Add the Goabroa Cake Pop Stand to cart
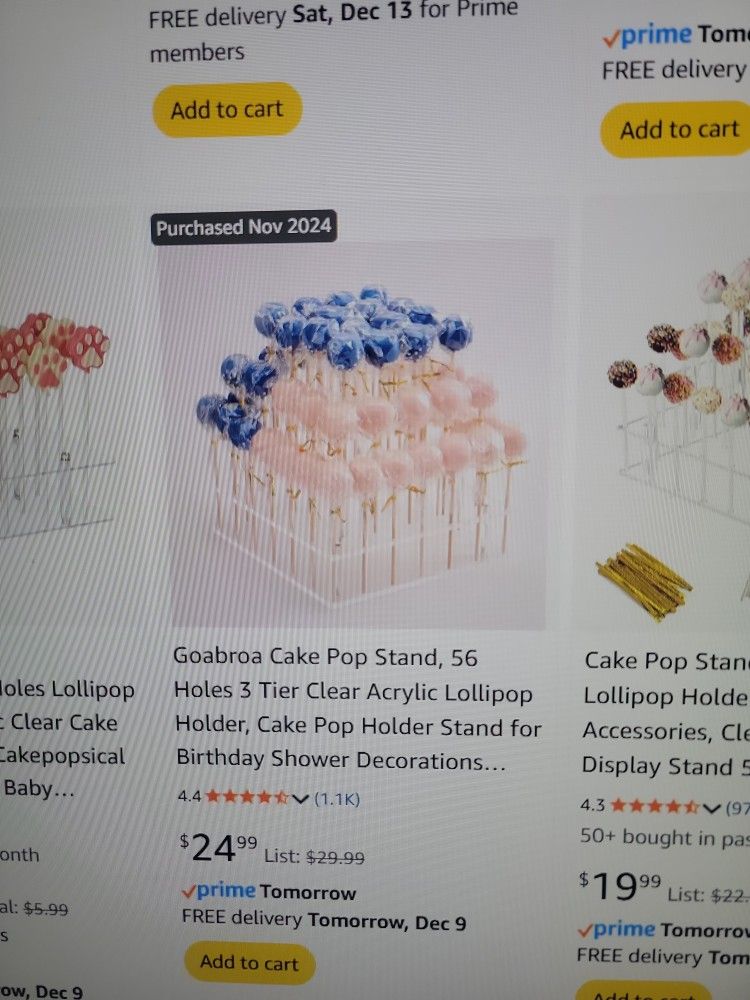750x1000 pixels. point(250,962)
